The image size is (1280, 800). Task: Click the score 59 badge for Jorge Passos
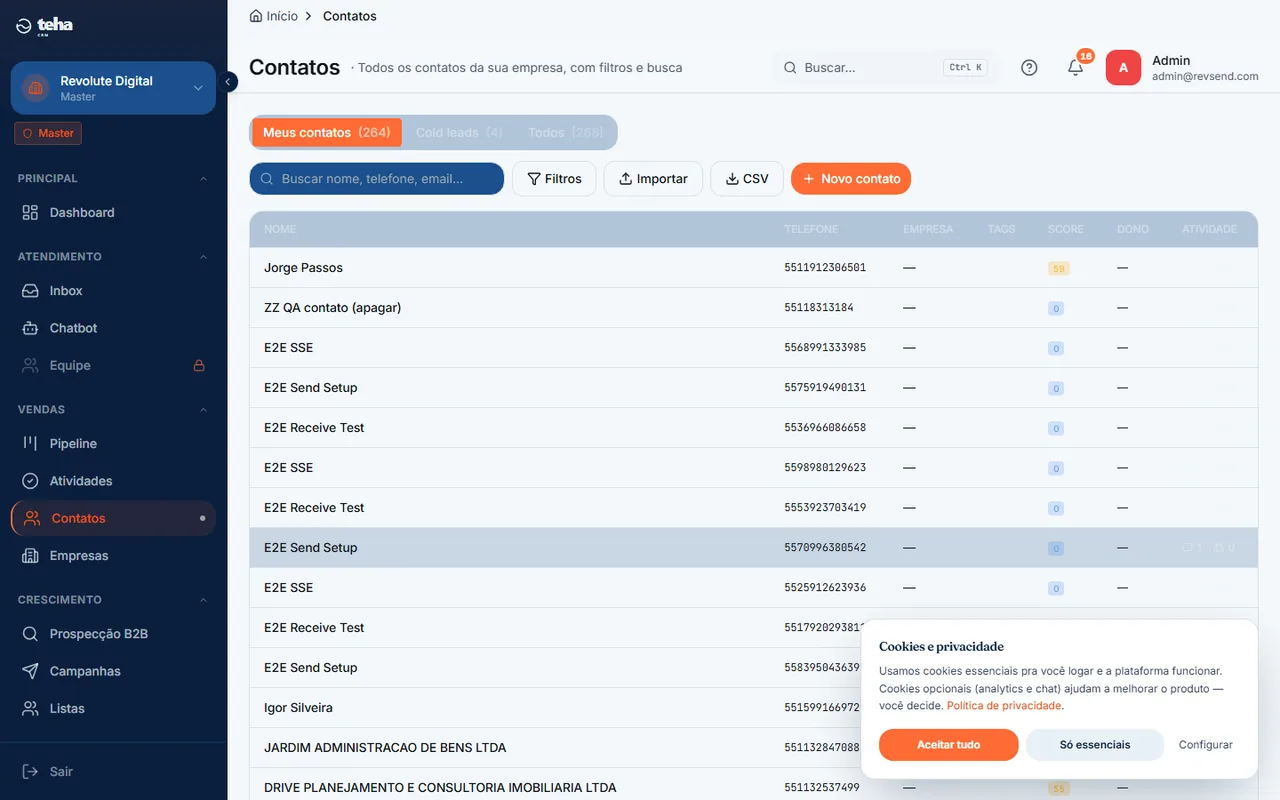point(1058,269)
